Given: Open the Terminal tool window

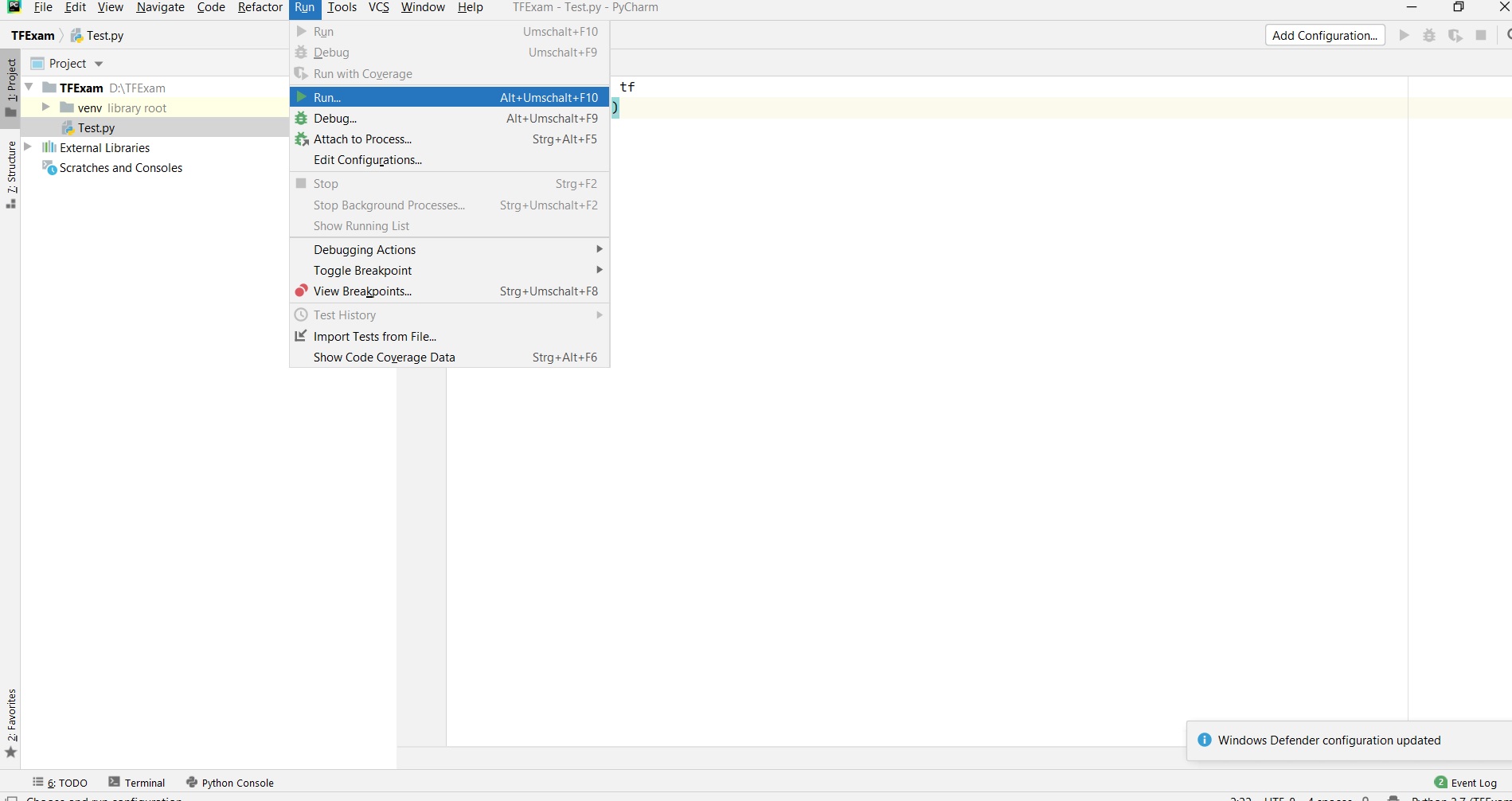Looking at the screenshot, I should click(x=137, y=783).
